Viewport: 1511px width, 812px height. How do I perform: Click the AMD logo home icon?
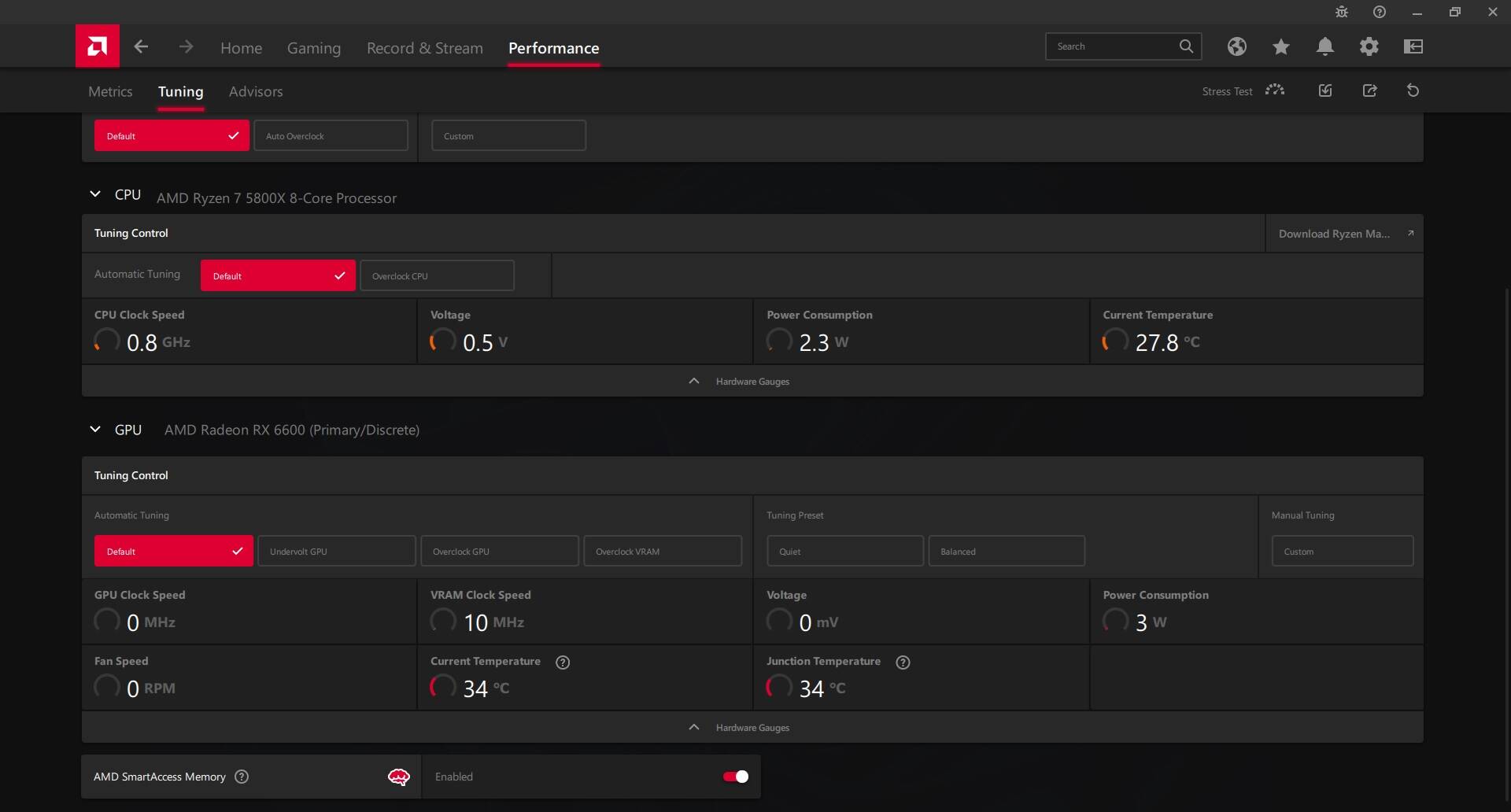(98, 46)
